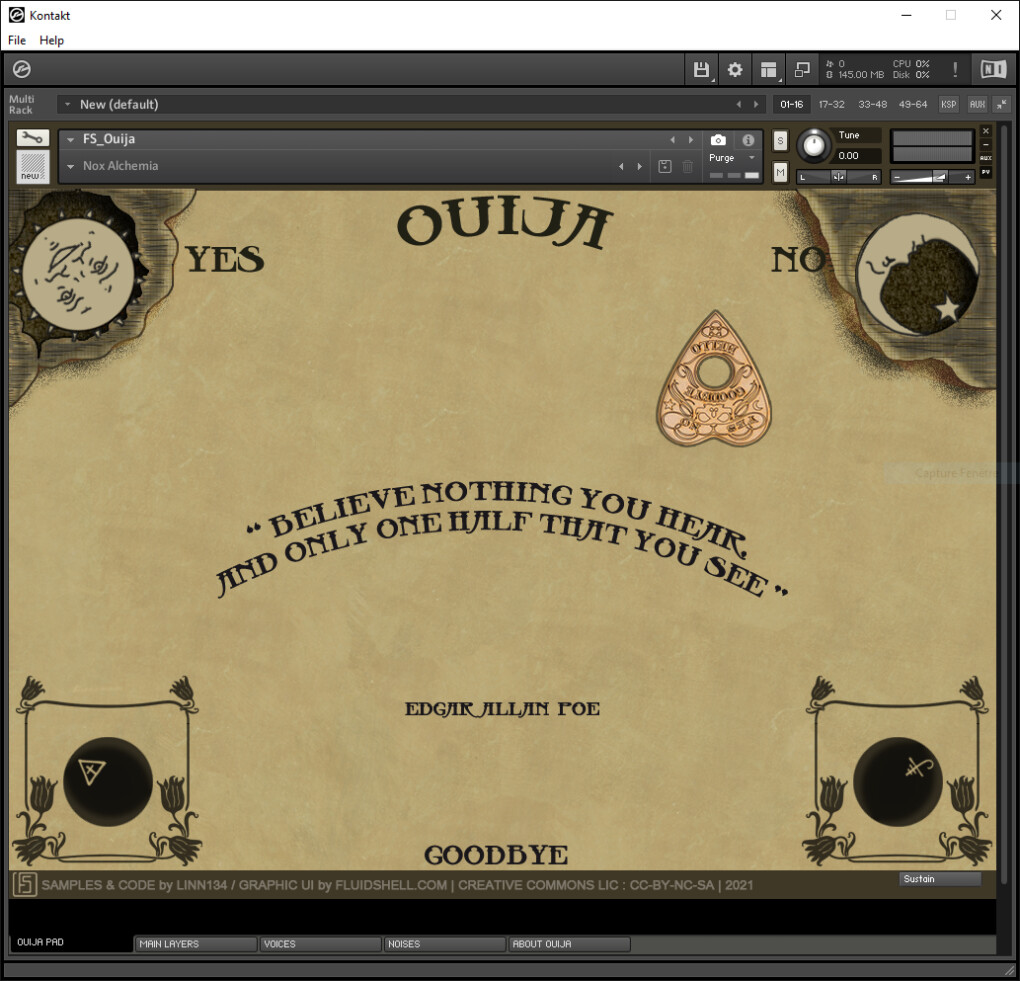
Task: Remove the instrument with the X button
Action: pos(986,131)
